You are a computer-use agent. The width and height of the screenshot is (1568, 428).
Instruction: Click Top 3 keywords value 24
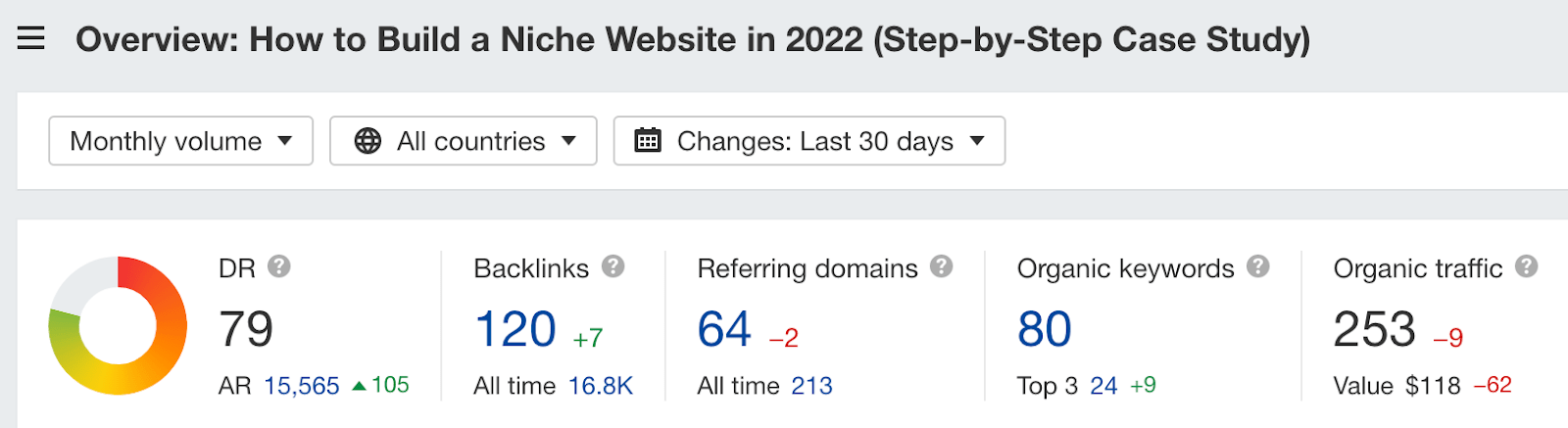1103,386
